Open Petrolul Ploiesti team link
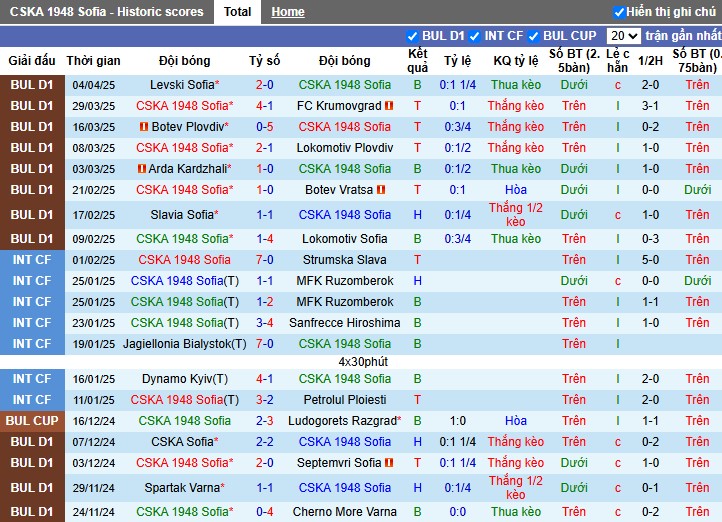Image resolution: width=722 pixels, height=522 pixels. coord(344,400)
